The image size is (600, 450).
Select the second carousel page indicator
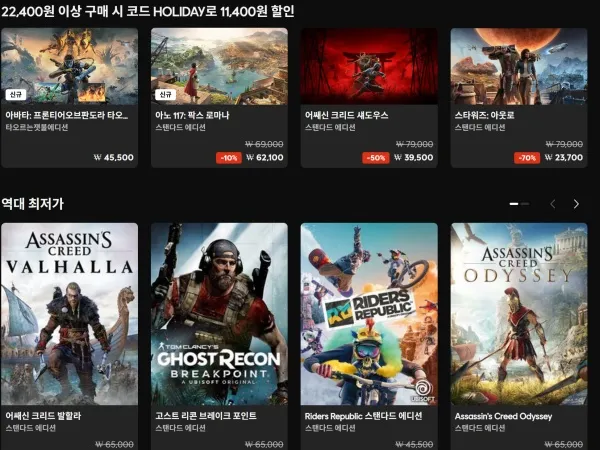click(525, 204)
